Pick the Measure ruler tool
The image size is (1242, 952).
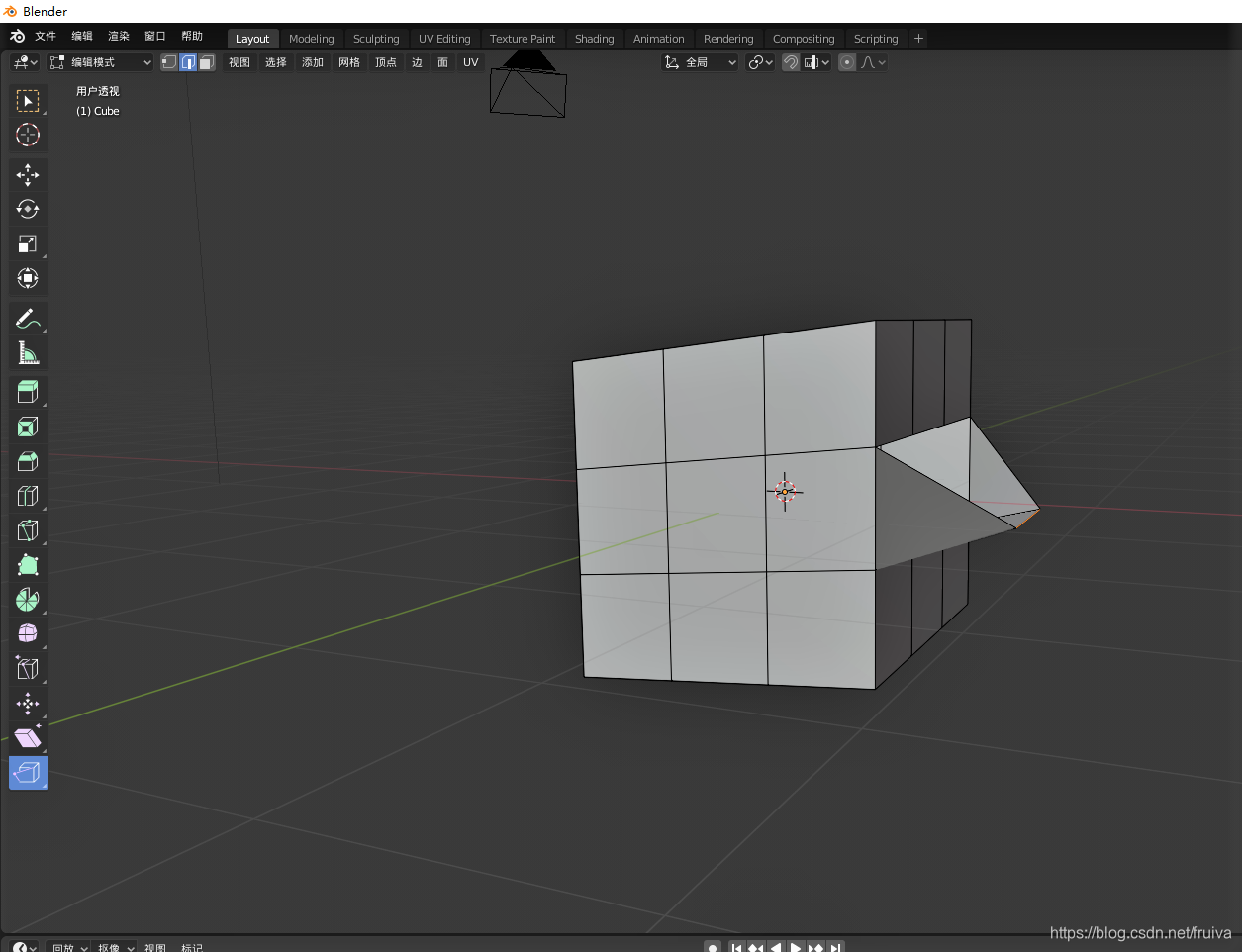click(x=28, y=353)
